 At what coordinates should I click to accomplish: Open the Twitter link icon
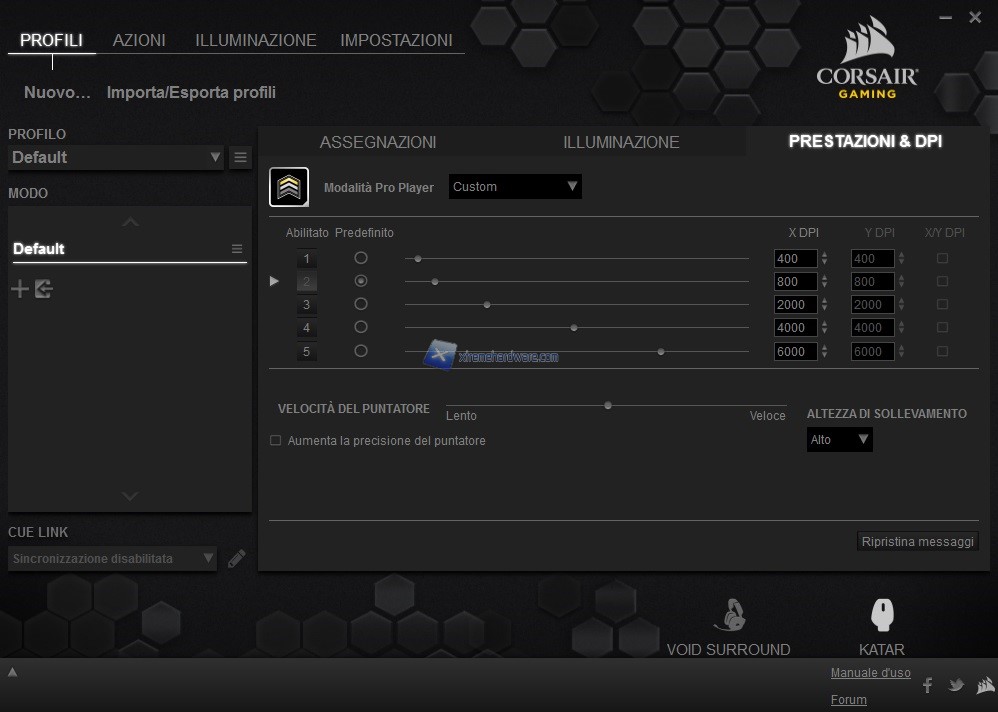tap(956, 685)
